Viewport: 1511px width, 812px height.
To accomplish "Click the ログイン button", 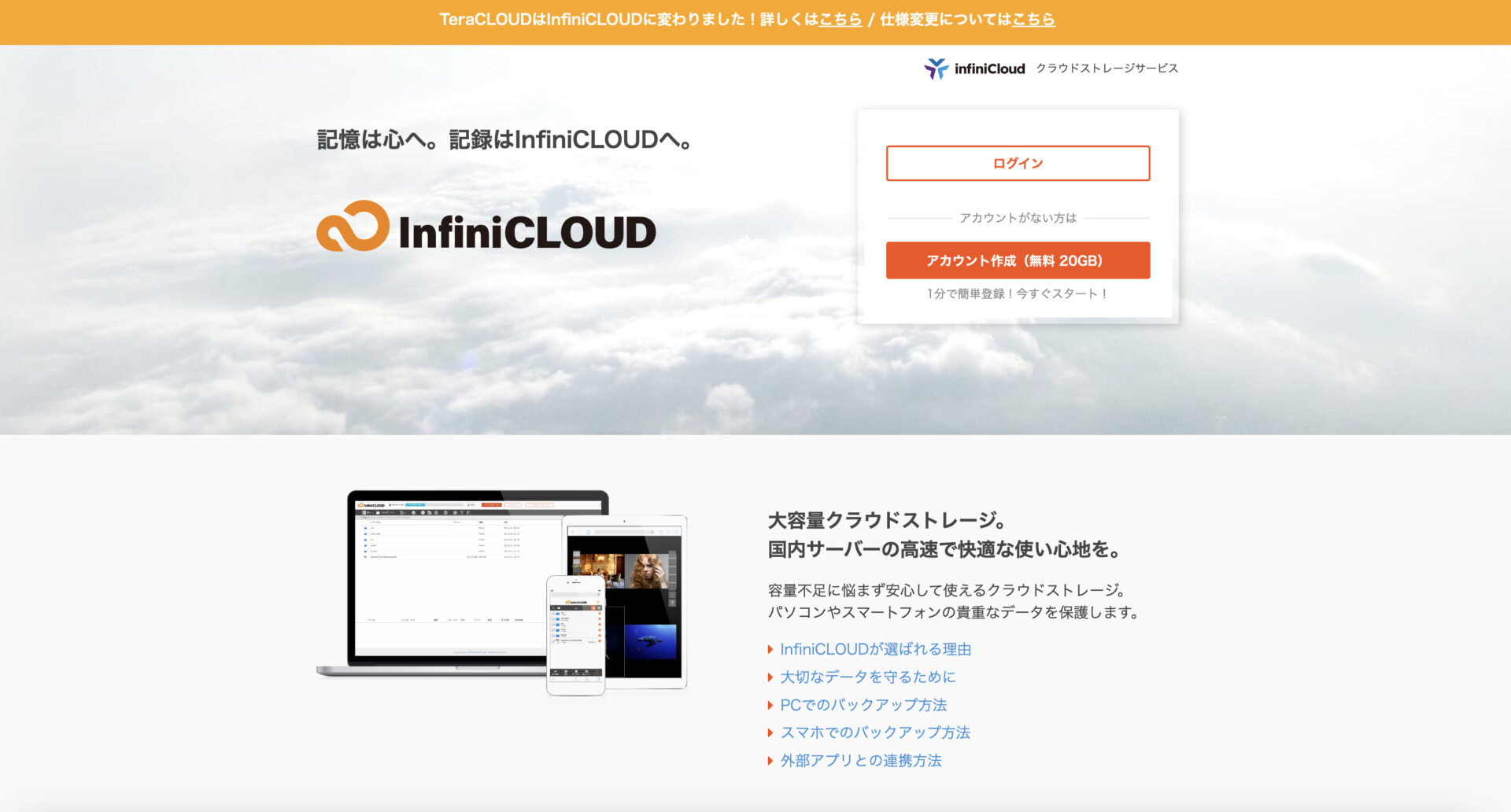I will pyautogui.click(x=1018, y=163).
